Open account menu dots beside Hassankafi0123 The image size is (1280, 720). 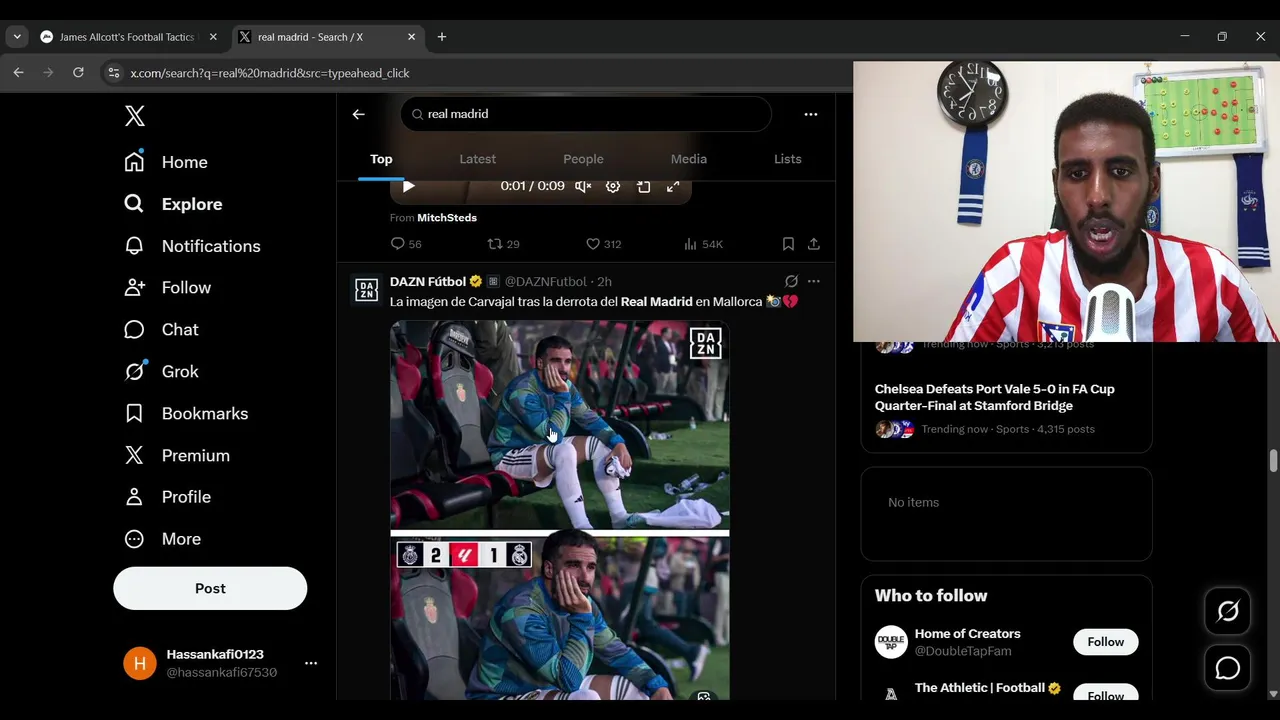click(311, 663)
